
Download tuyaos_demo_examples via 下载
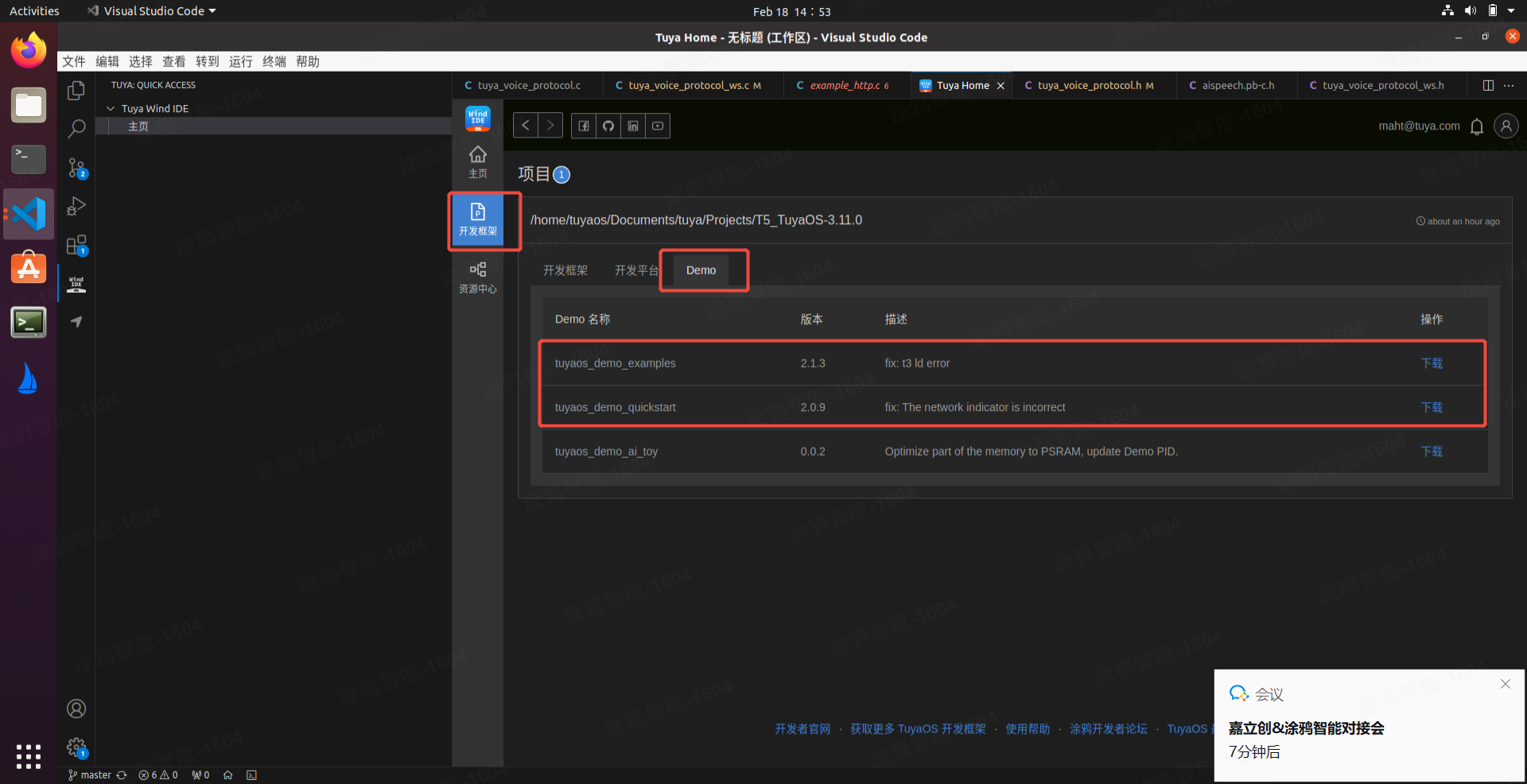coord(1432,363)
